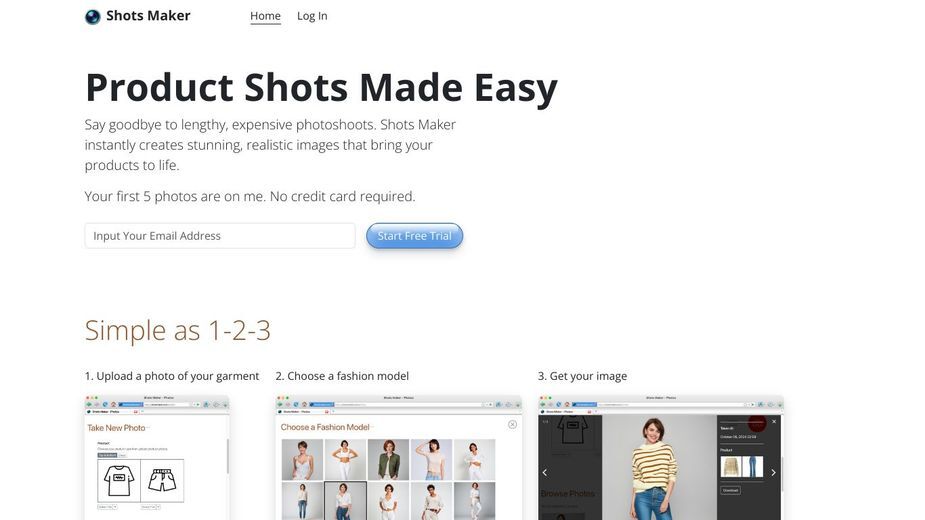Click the left arrow in image viewer
This screenshot has width=925, height=520.
544,472
